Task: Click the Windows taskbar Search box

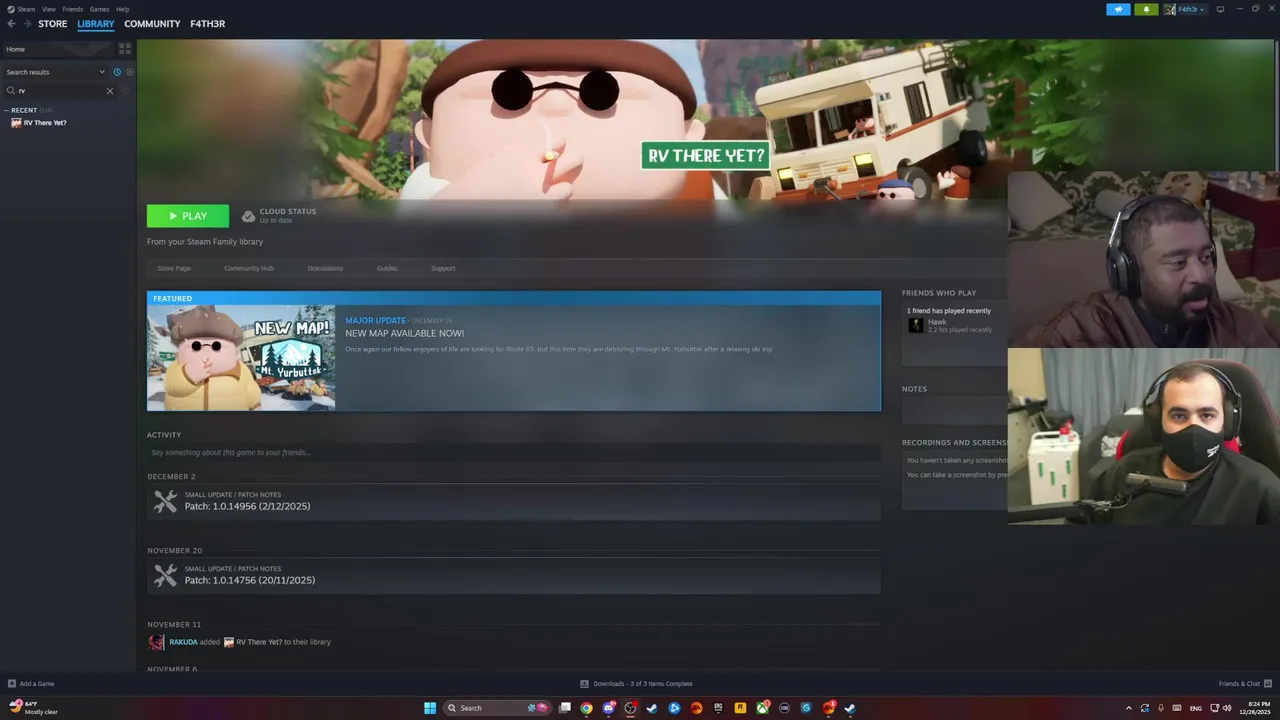Action: [x=497, y=708]
